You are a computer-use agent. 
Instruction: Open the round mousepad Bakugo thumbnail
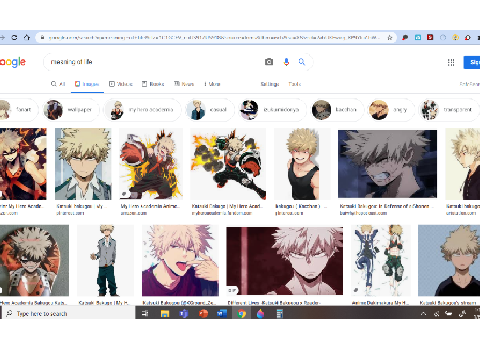pyautogui.click(x=34, y=260)
